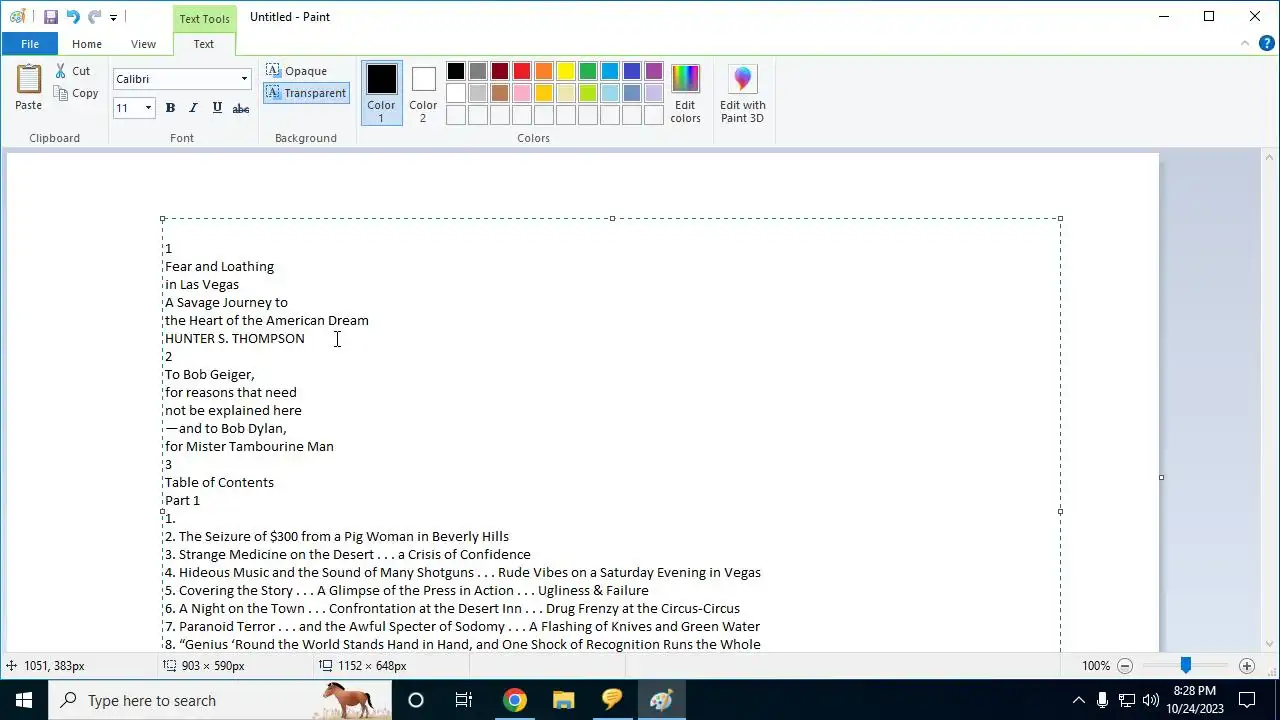Viewport: 1280px width, 720px height.
Task: Pick the purple palette color
Action: click(654, 71)
